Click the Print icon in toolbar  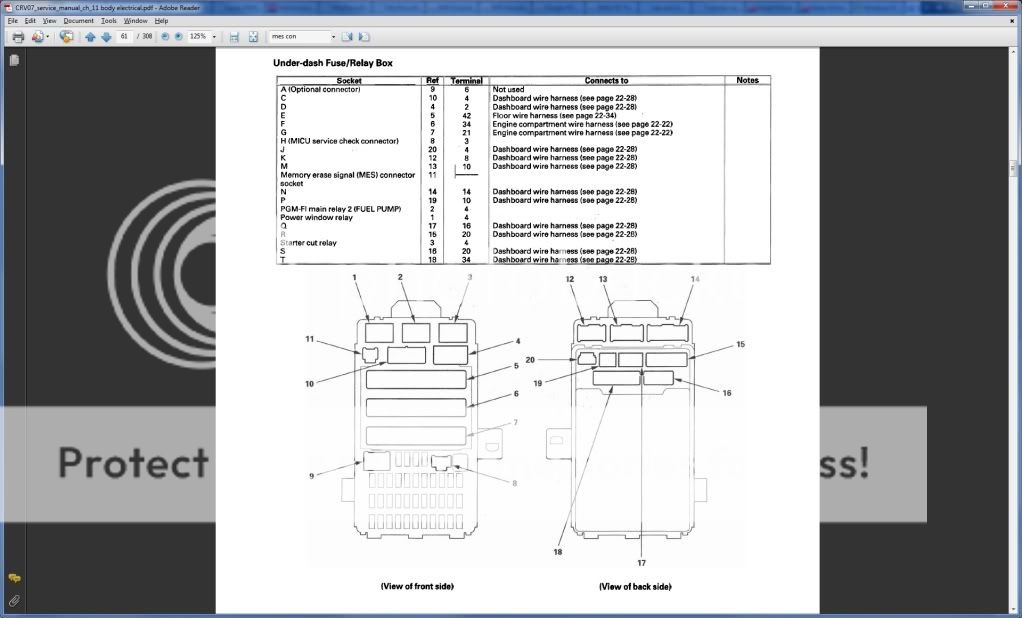[x=17, y=37]
